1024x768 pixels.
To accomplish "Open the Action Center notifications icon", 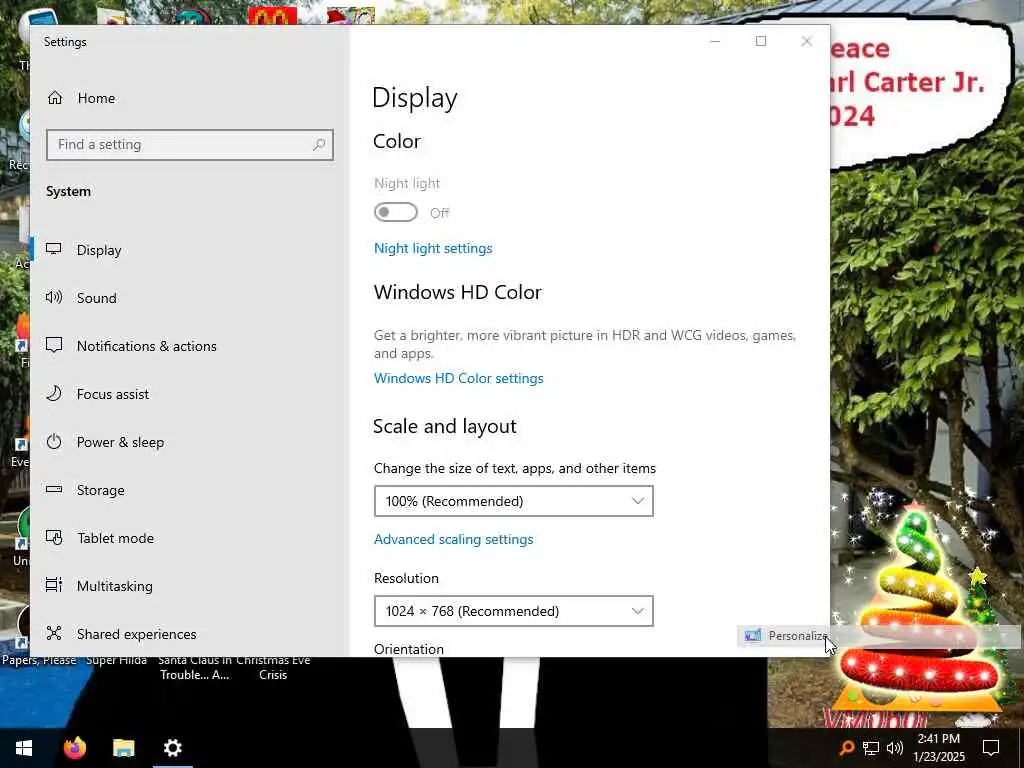I will pyautogui.click(x=991, y=748).
